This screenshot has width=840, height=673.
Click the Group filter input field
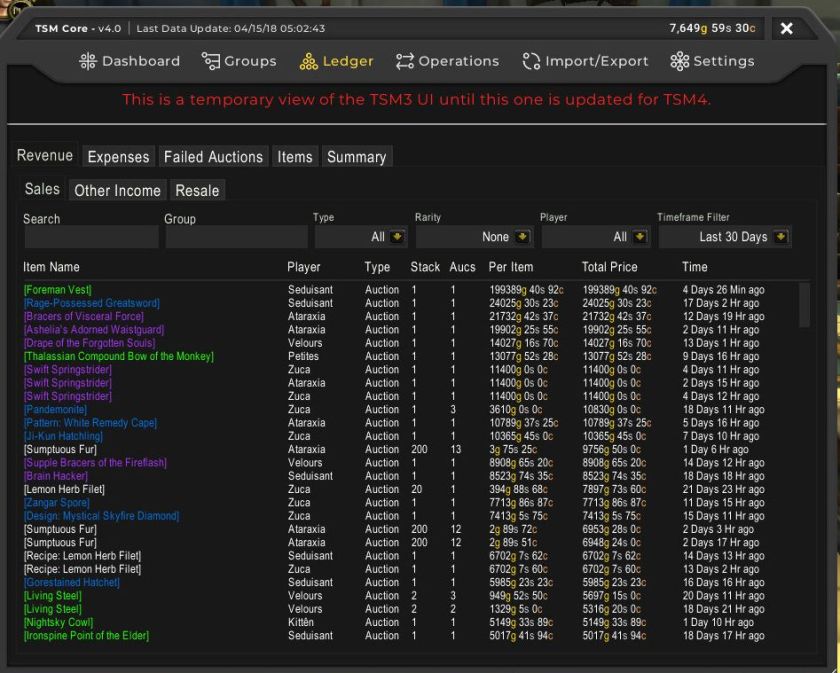236,237
